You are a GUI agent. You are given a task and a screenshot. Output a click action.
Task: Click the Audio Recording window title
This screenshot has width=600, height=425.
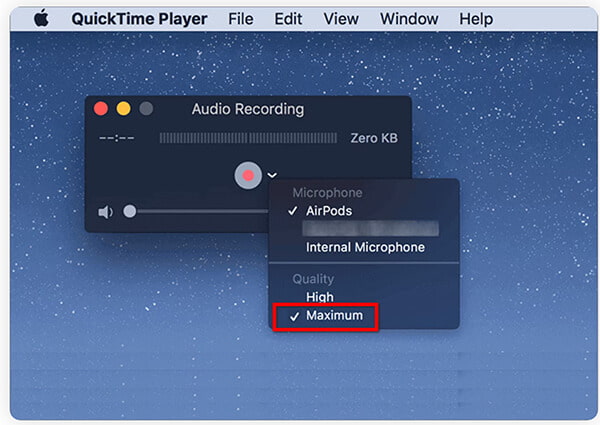[248, 109]
